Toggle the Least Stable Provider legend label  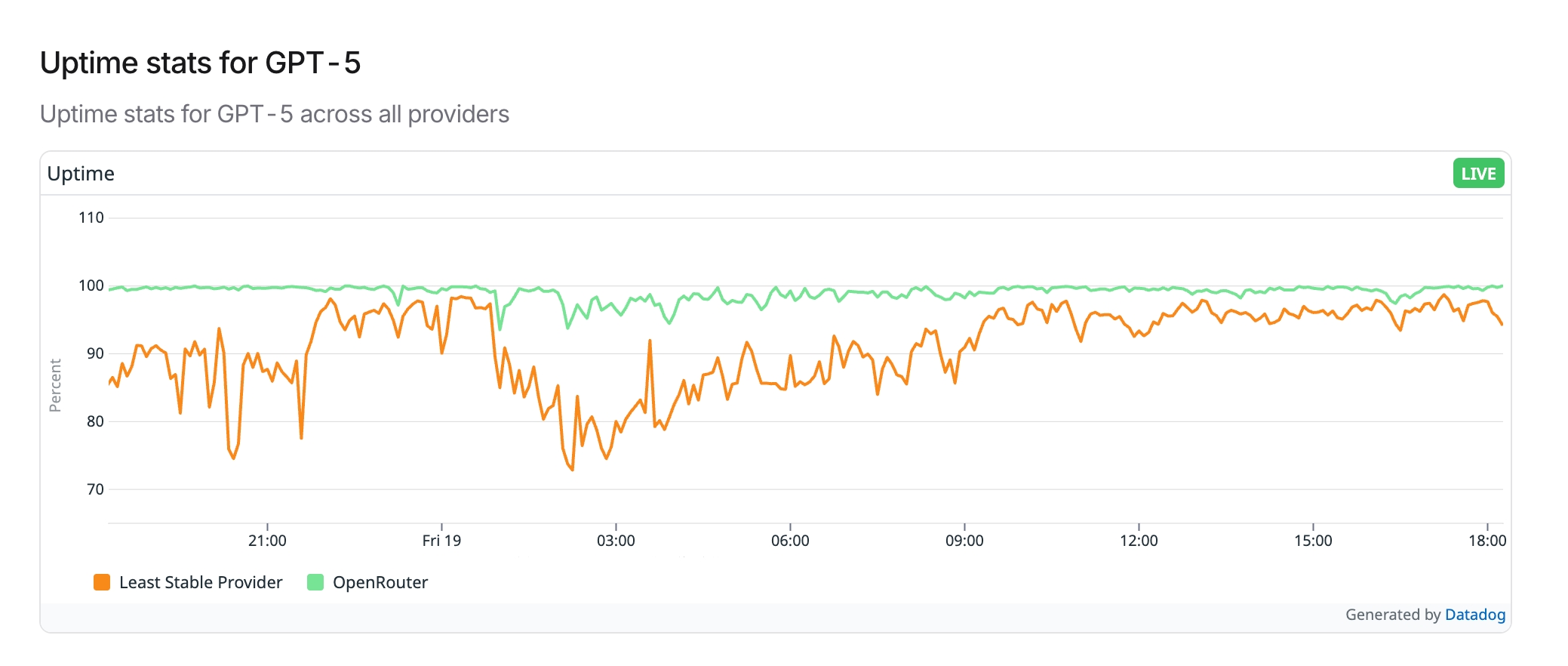pyautogui.click(x=201, y=582)
